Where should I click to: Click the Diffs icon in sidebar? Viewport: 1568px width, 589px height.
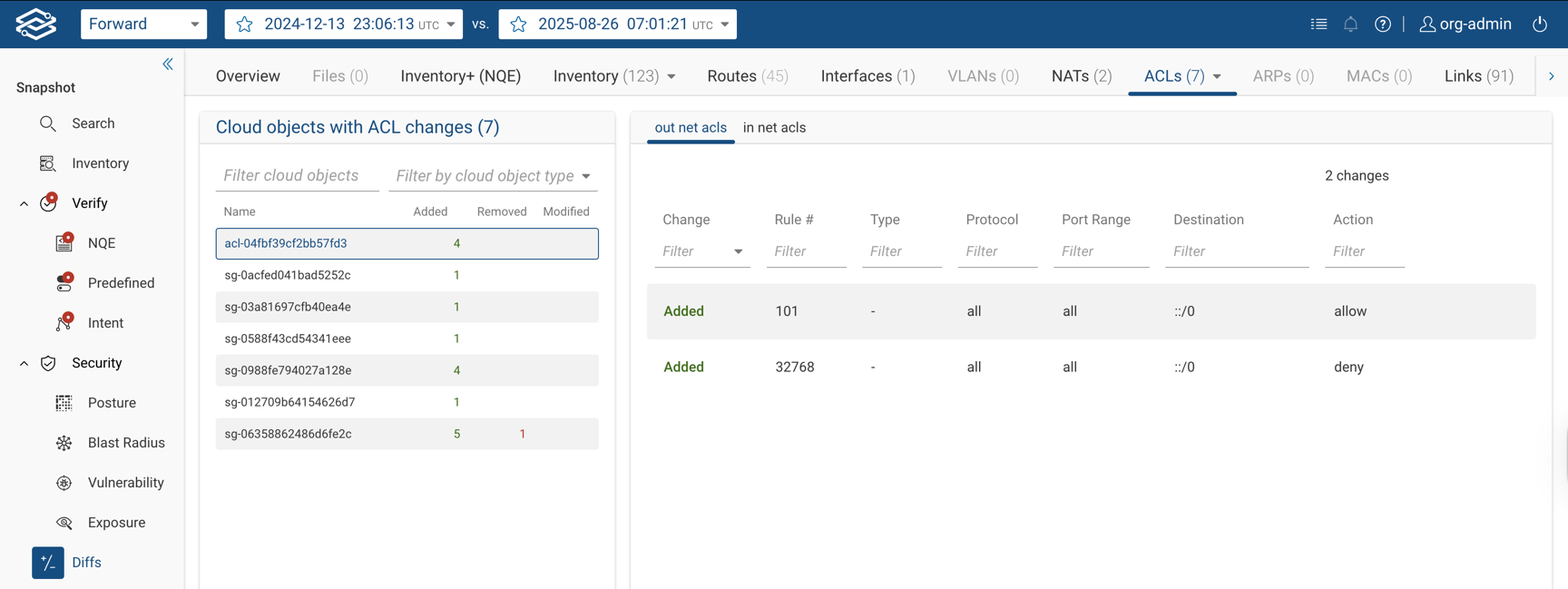(48, 563)
